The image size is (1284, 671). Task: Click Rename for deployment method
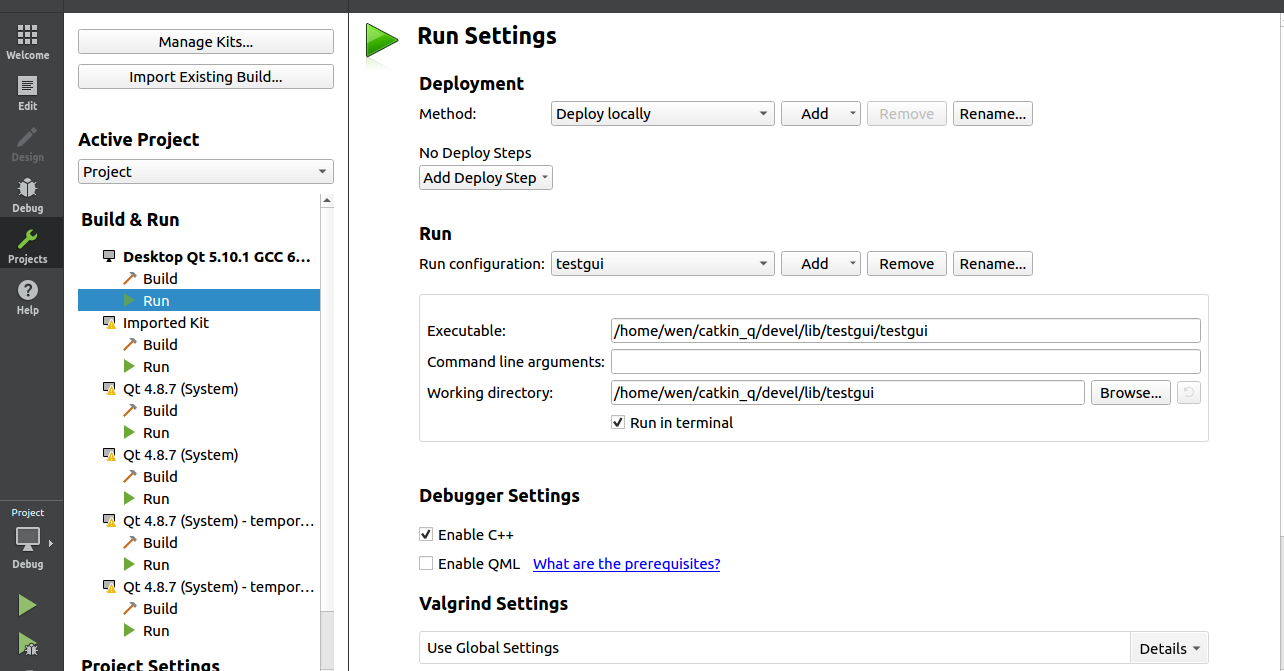pyautogui.click(x=993, y=114)
